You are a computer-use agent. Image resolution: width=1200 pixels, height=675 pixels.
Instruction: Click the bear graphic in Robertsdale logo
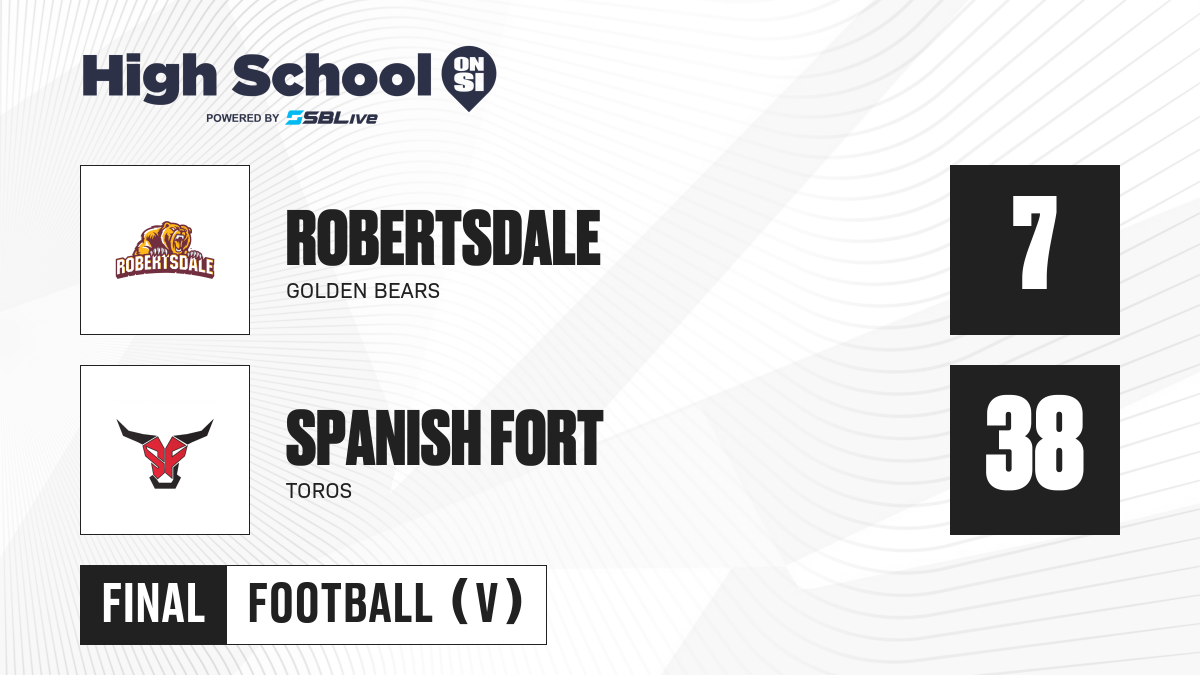[167, 240]
